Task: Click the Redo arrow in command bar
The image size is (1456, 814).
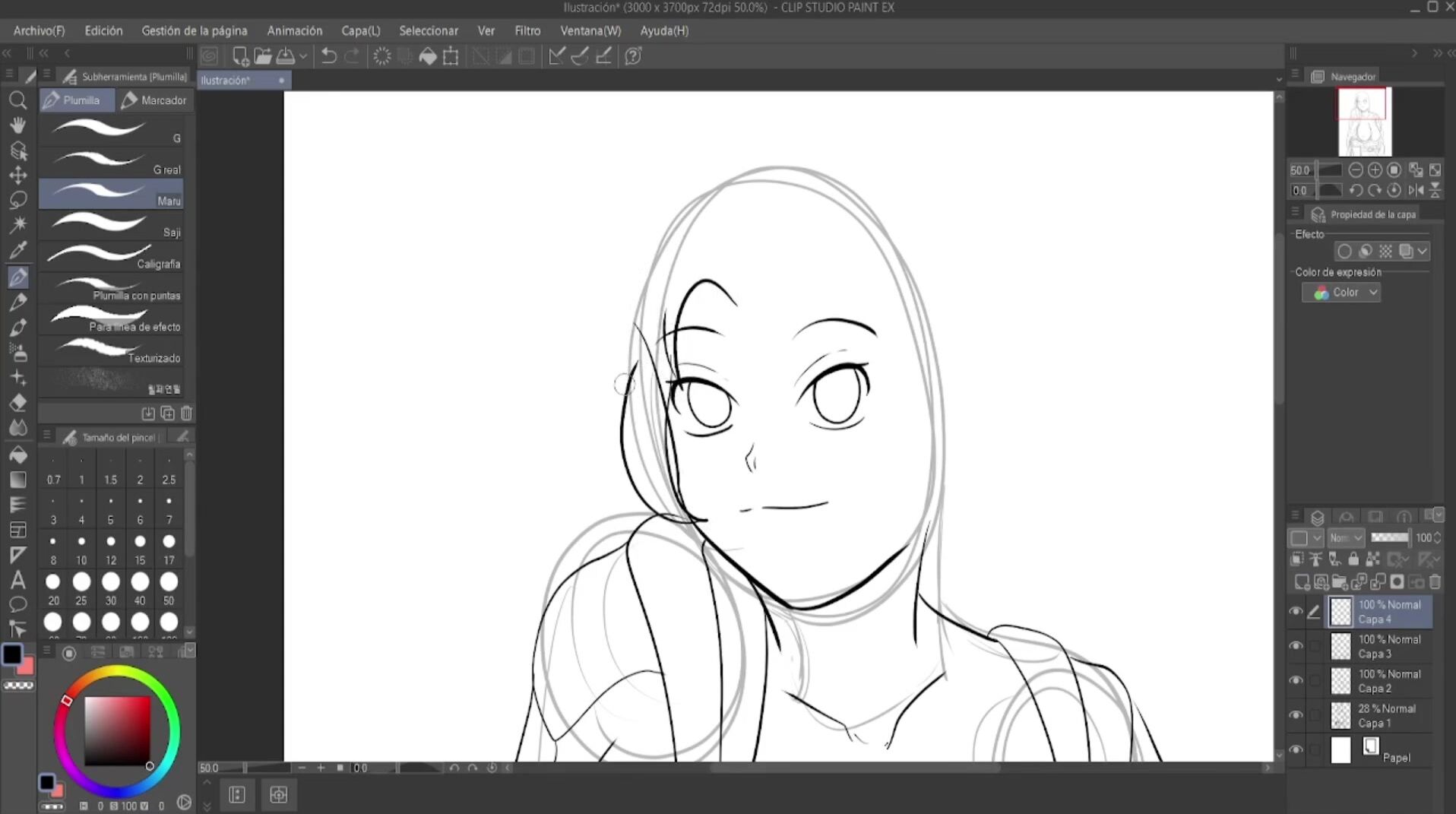Action: point(352,56)
